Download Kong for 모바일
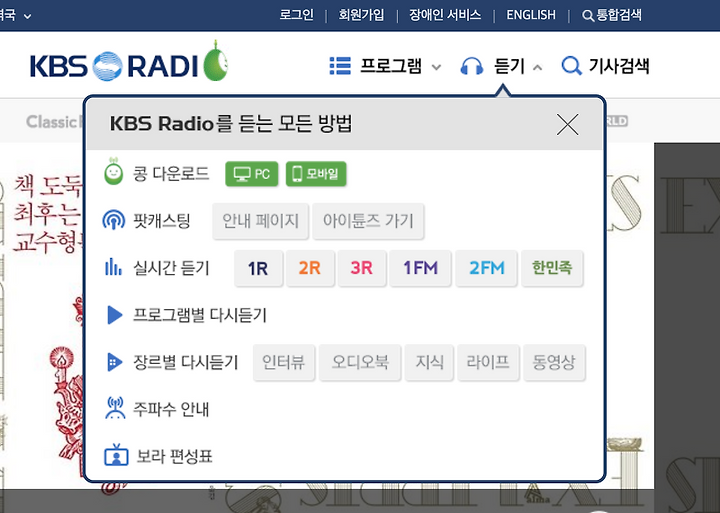The image size is (720, 513). 316,174
